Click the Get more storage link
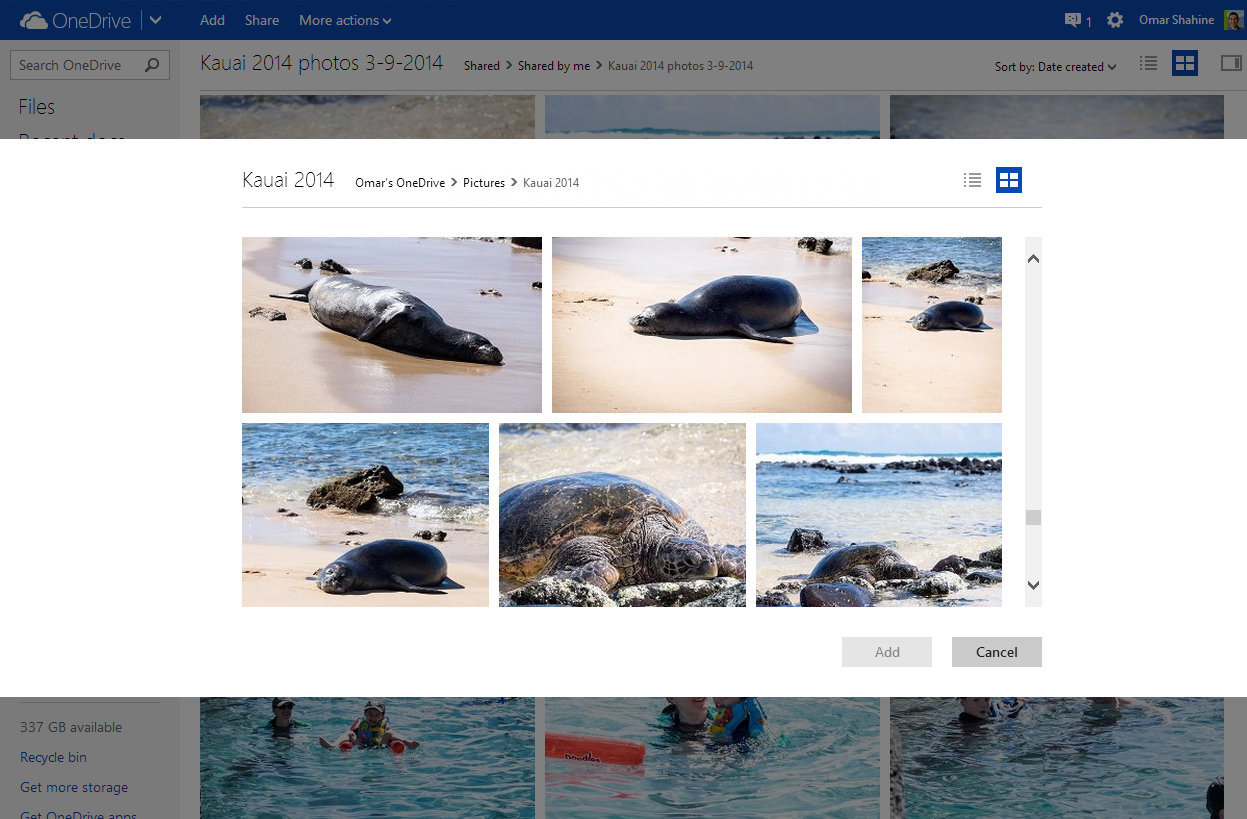 pos(73,787)
